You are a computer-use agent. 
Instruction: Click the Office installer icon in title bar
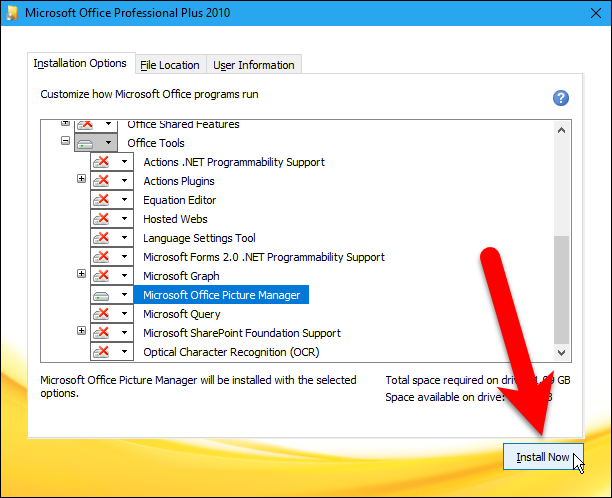tap(11, 12)
